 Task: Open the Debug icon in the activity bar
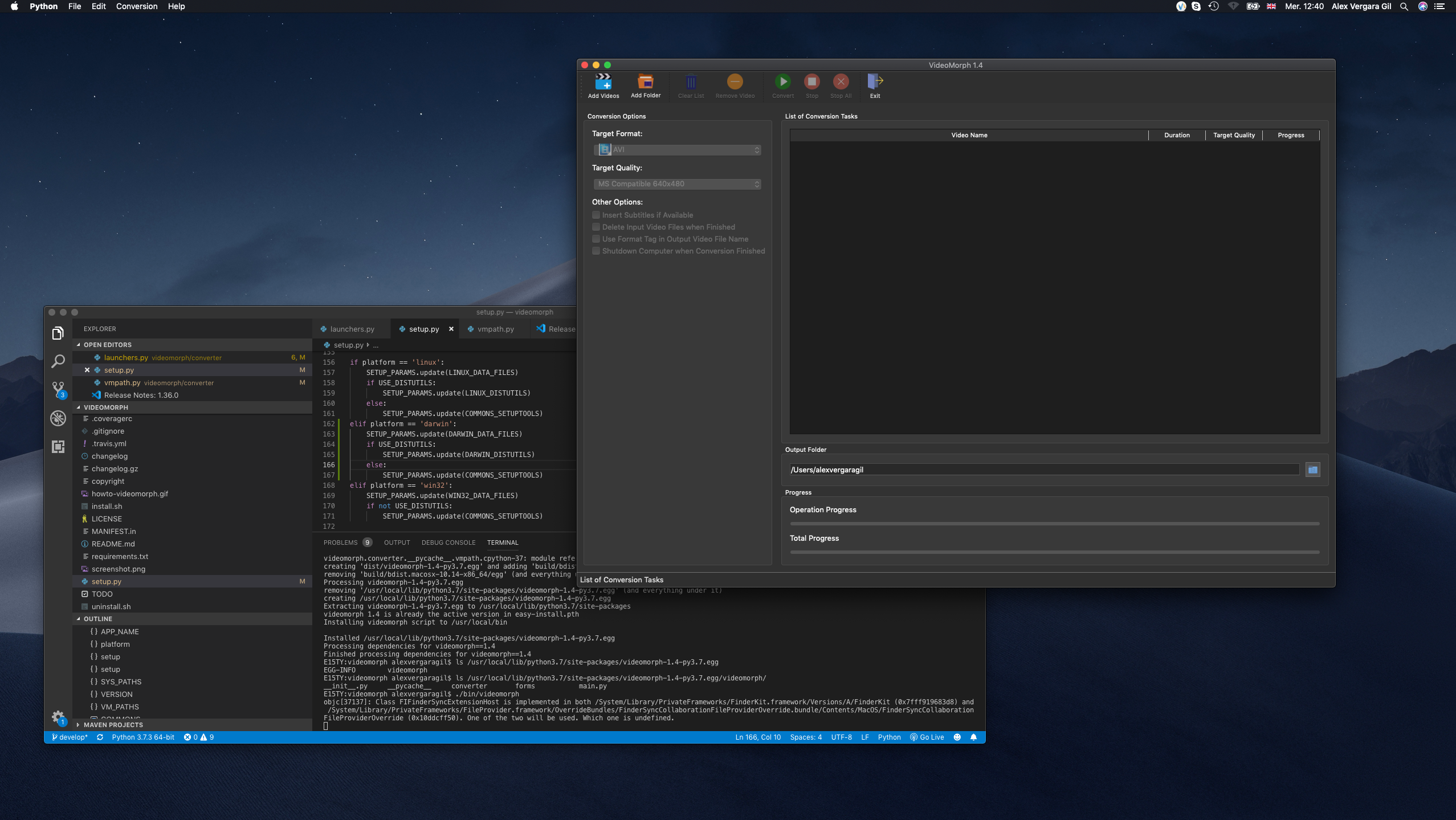click(x=58, y=418)
